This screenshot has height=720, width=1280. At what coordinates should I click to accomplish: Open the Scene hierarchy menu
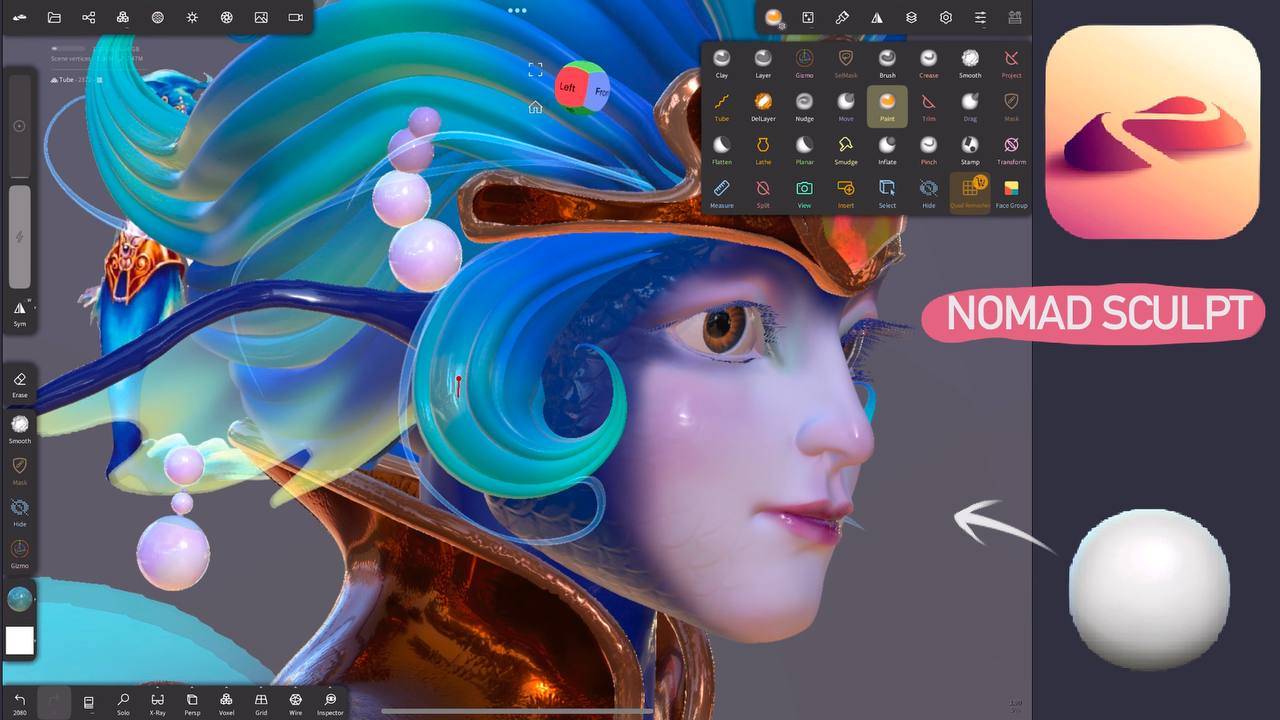(88, 17)
